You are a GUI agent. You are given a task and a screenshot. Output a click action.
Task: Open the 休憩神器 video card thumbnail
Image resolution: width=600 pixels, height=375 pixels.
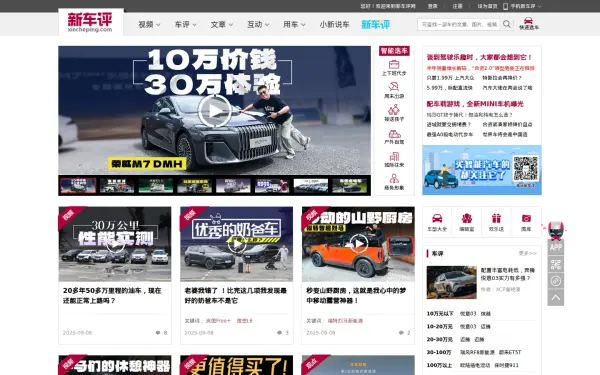pos(115,365)
